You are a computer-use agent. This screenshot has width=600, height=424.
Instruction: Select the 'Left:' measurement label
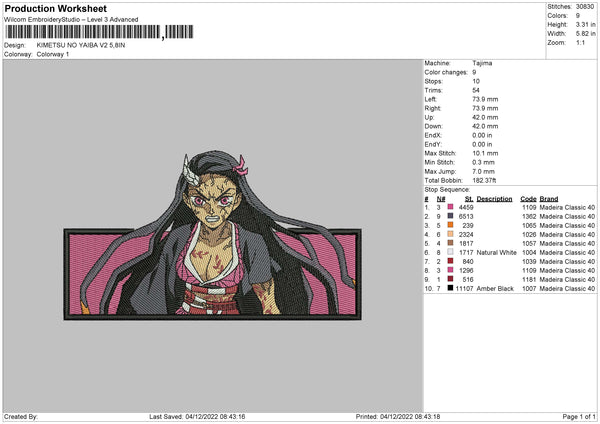pos(429,99)
